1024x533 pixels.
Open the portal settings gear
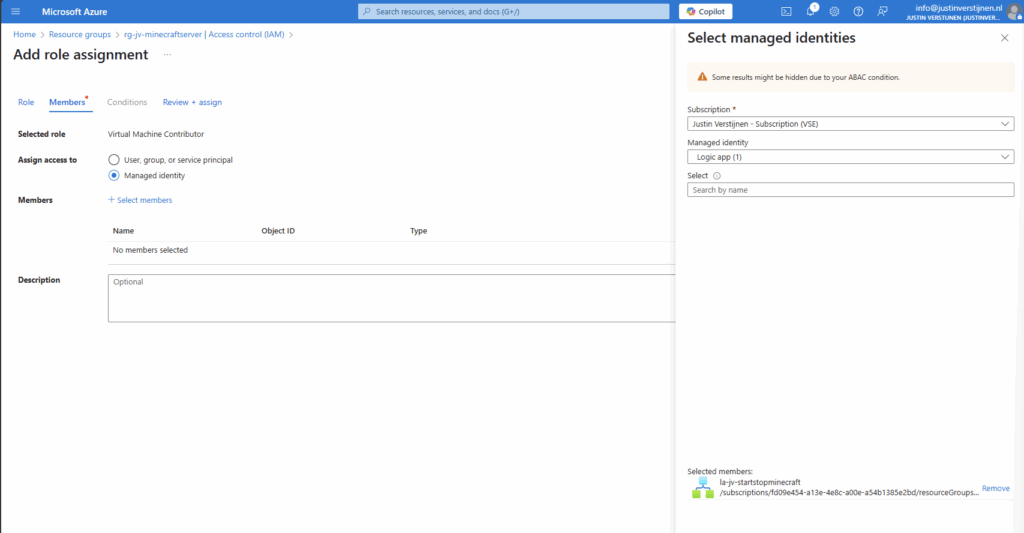pyautogui.click(x=835, y=11)
